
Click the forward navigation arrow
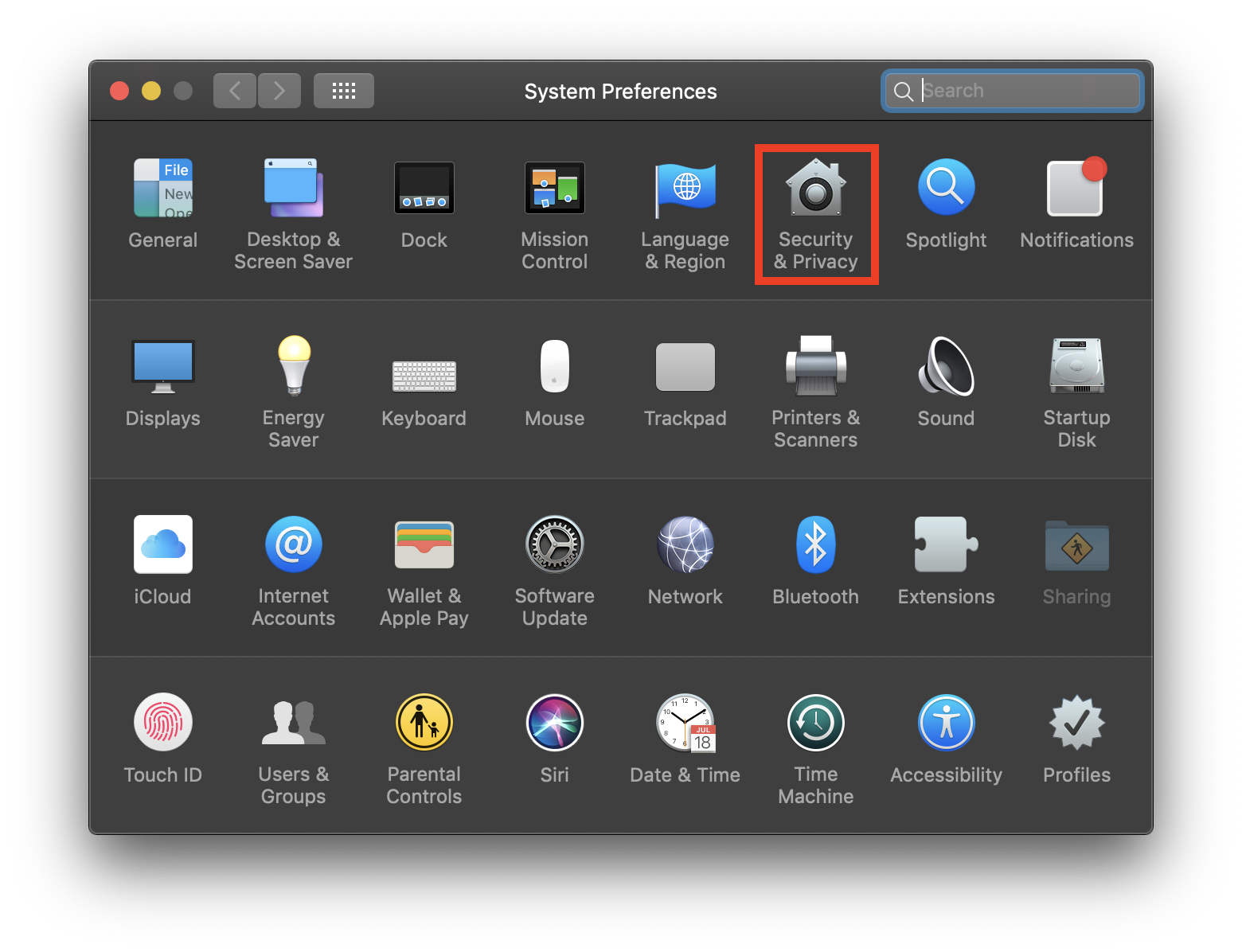(x=279, y=91)
